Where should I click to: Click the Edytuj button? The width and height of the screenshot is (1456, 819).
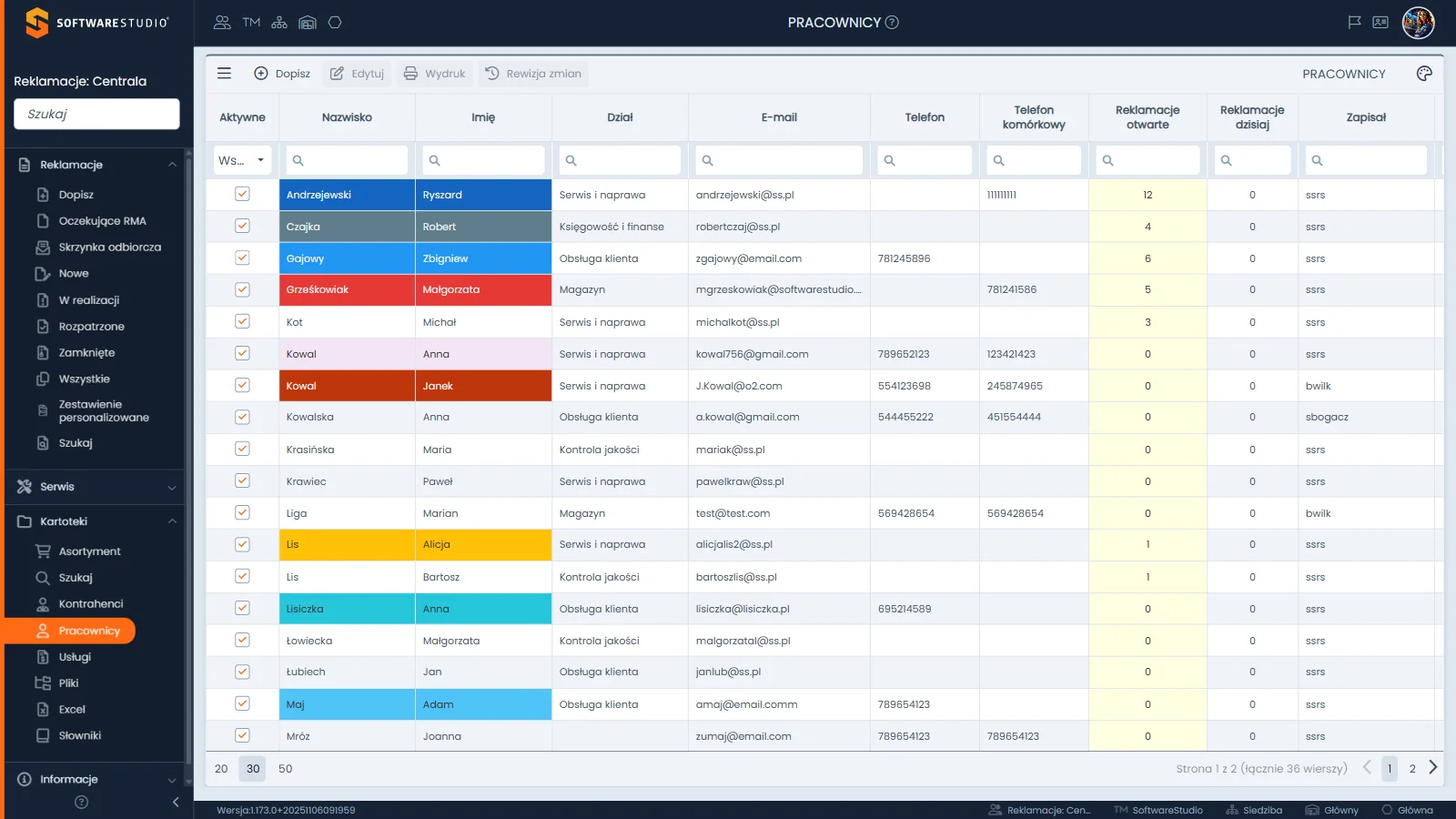(357, 74)
